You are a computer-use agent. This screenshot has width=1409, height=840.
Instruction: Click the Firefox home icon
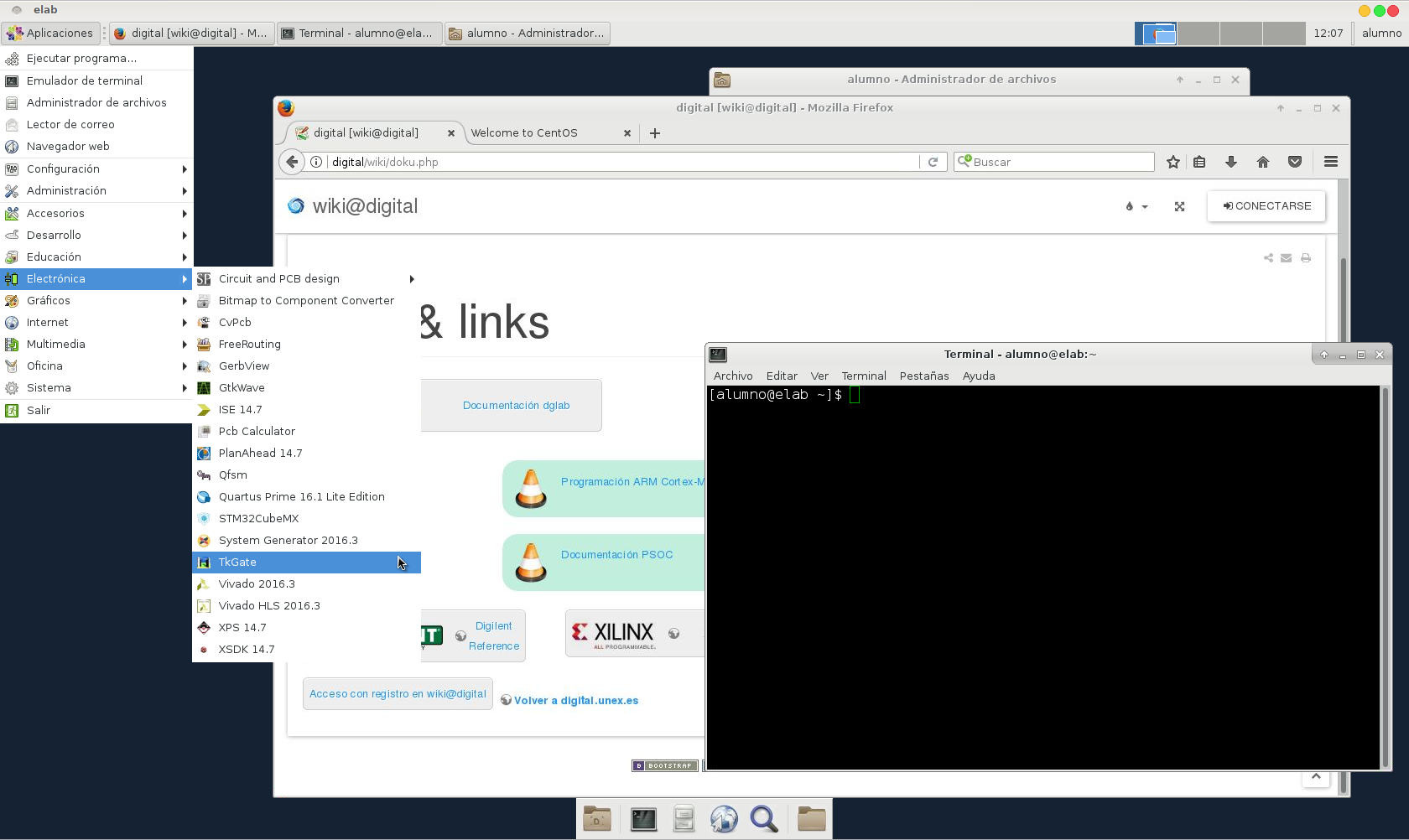(1262, 162)
